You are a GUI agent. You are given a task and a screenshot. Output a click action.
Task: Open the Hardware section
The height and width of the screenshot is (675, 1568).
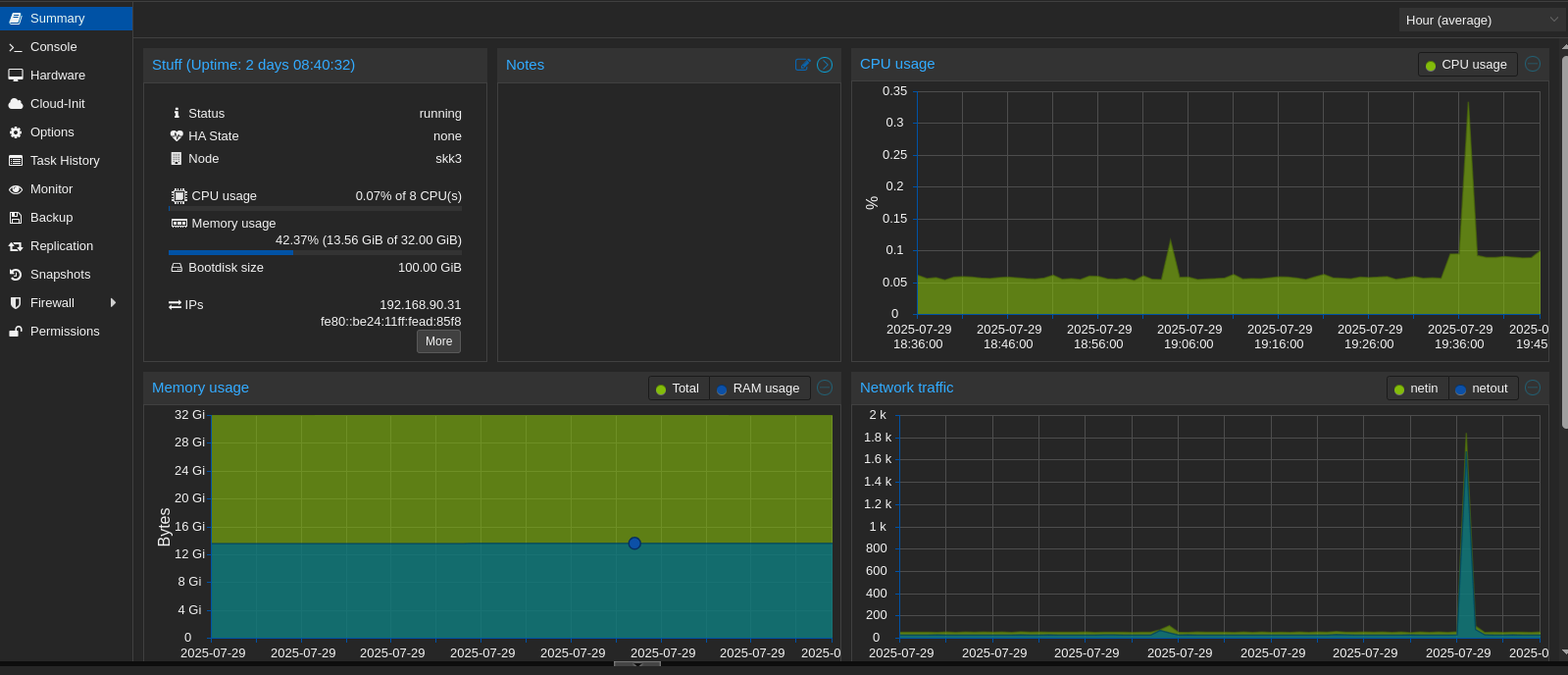(x=66, y=75)
